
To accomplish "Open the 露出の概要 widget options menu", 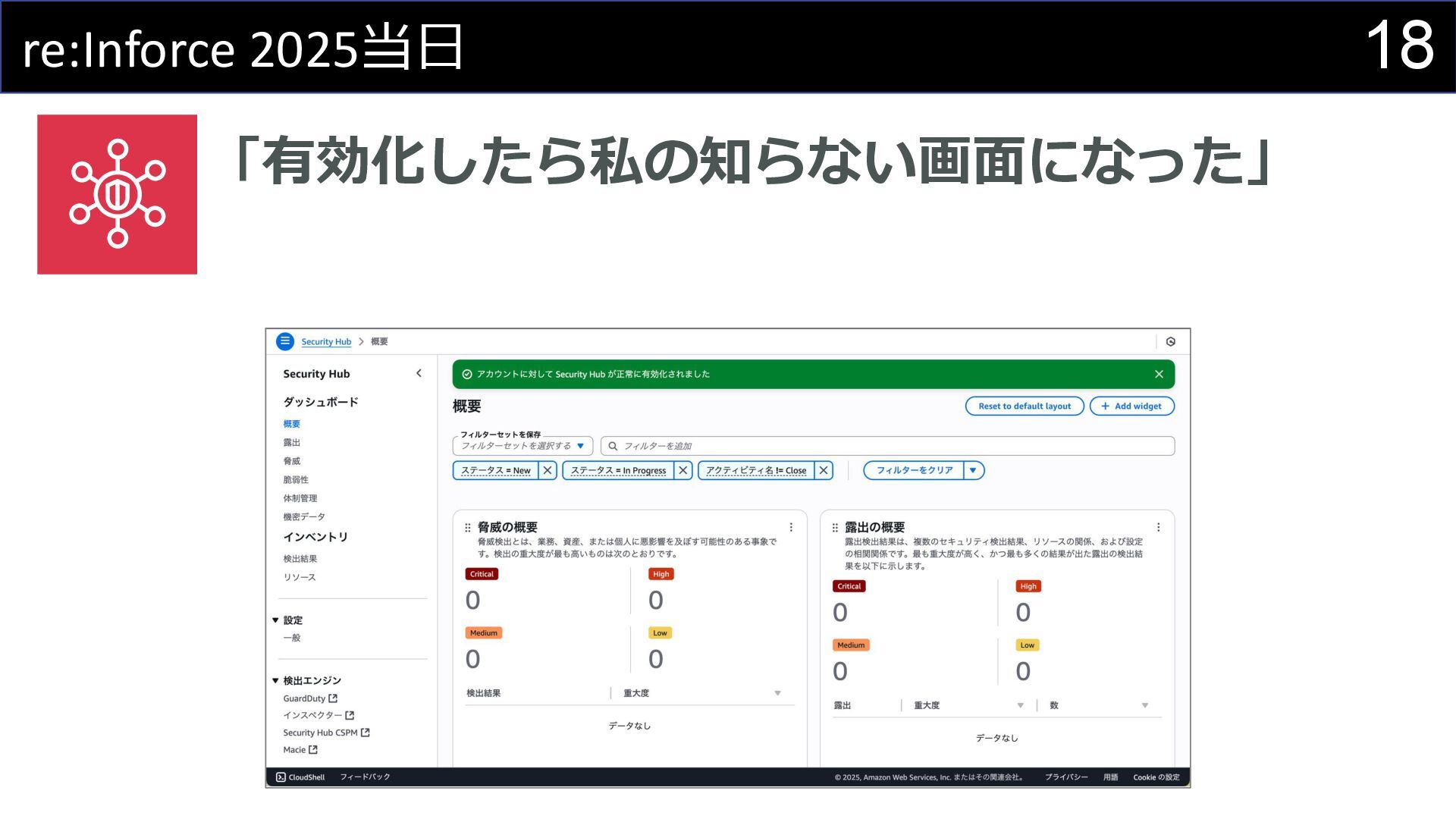I will [x=1158, y=528].
